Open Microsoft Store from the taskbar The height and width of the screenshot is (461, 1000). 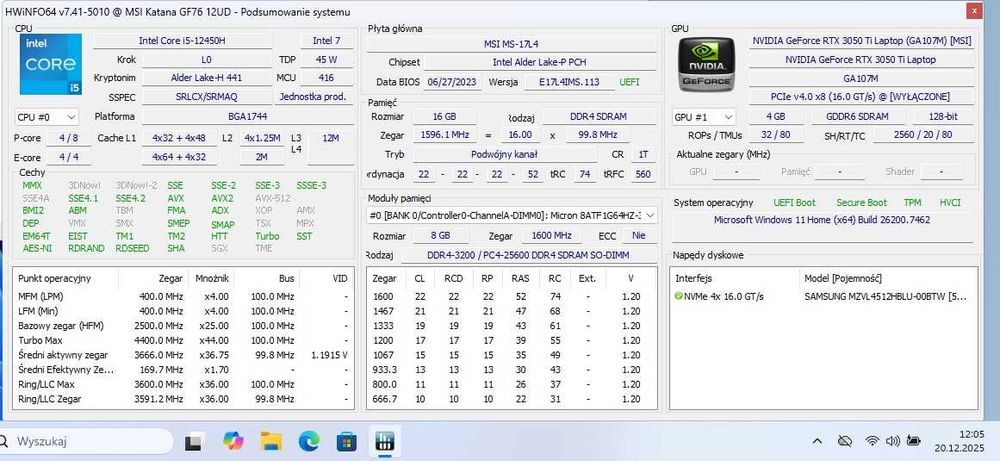347,441
